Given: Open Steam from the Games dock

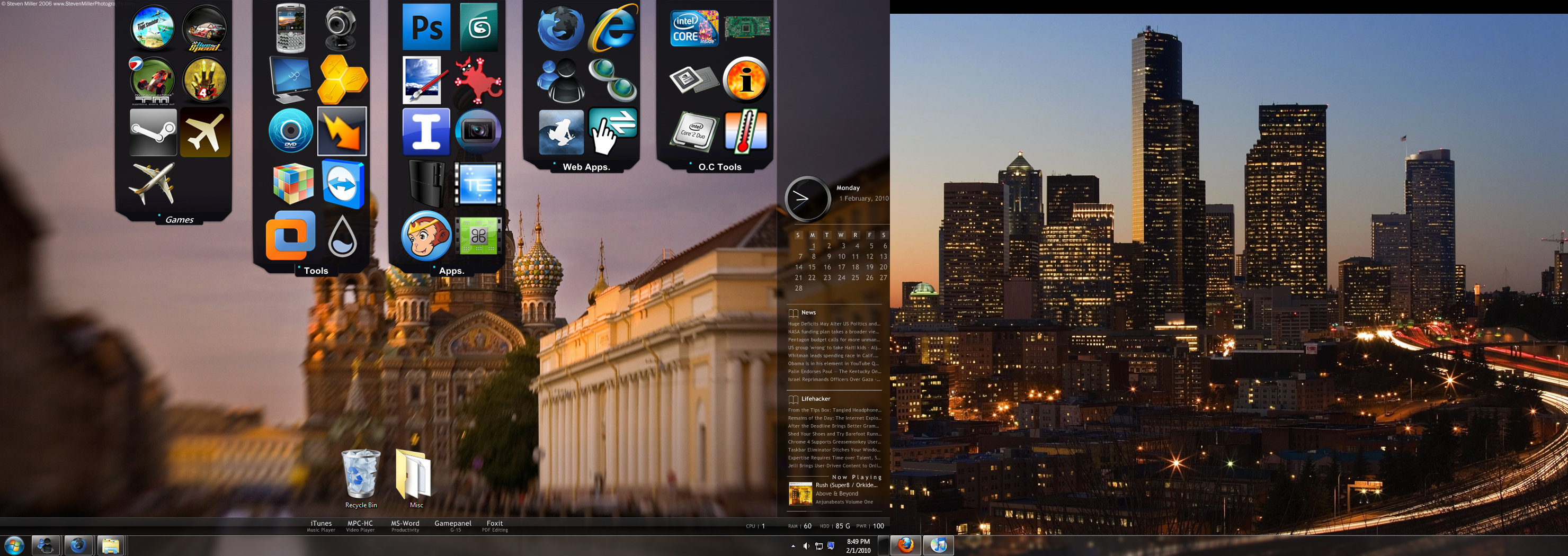Looking at the screenshot, I should pyautogui.click(x=153, y=132).
